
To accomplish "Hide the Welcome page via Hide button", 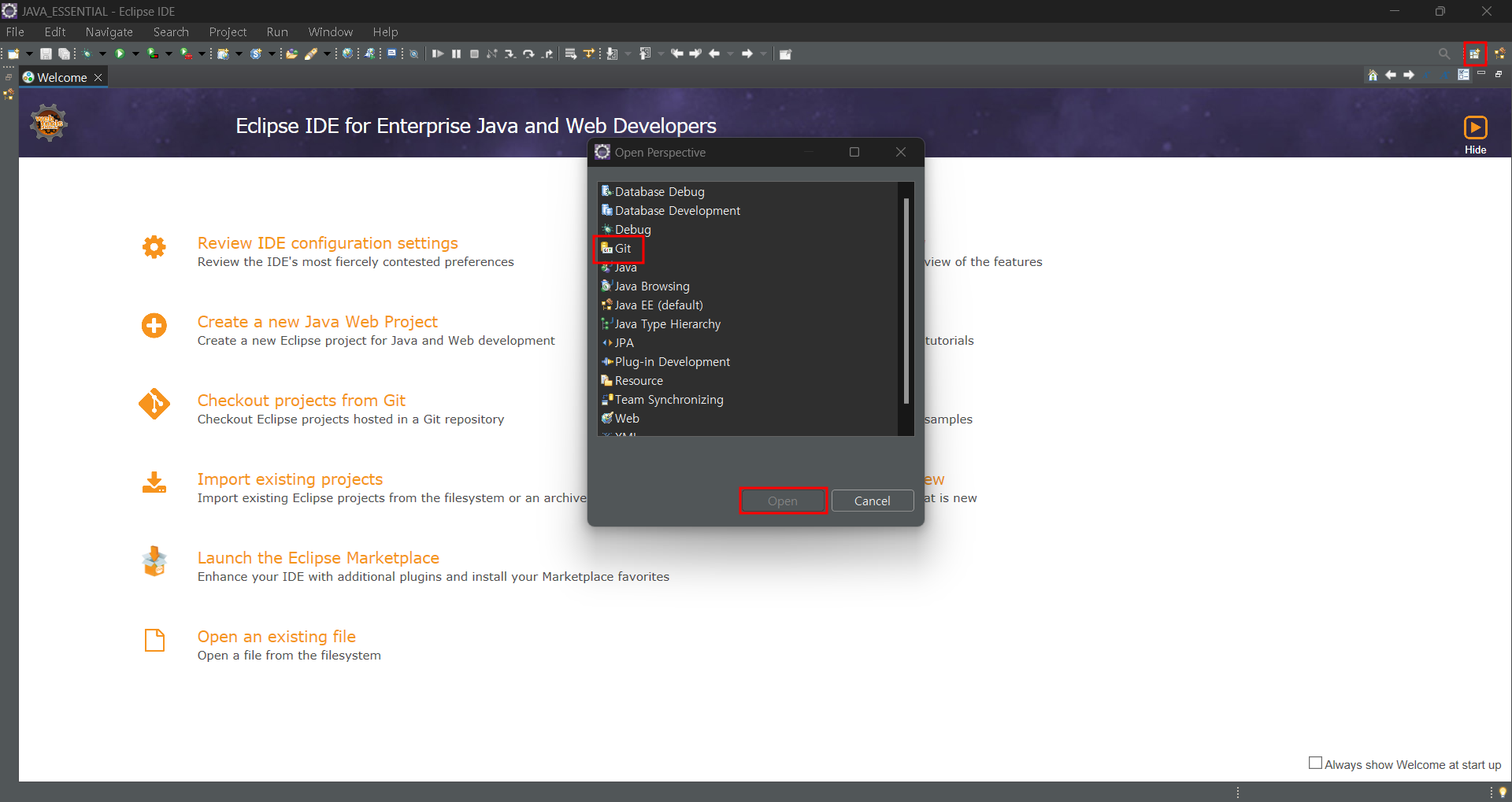I will pos(1475,135).
